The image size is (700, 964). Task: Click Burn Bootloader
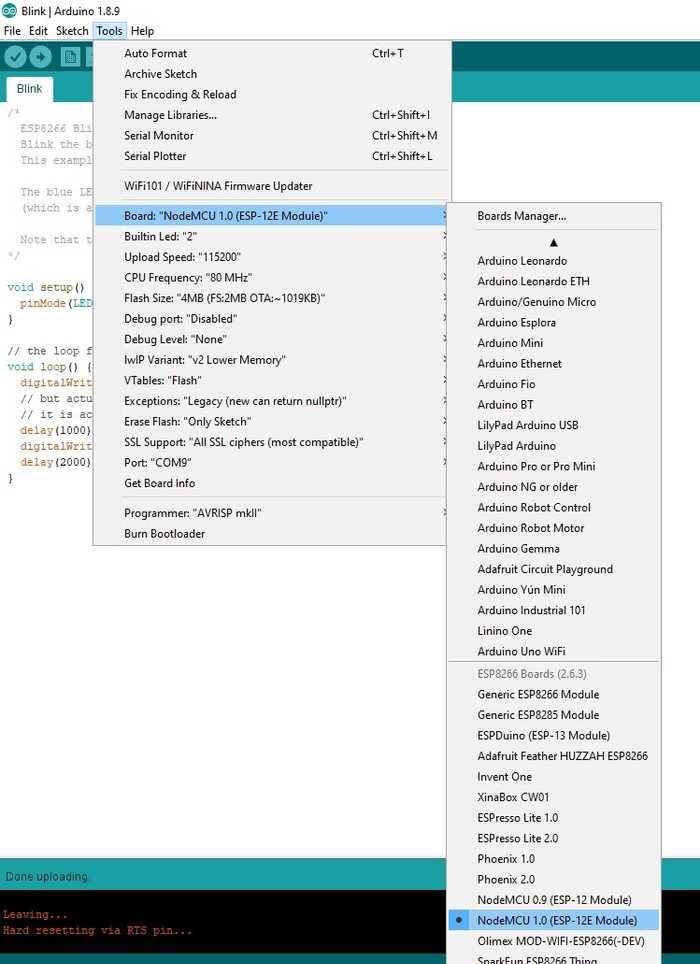272,534
